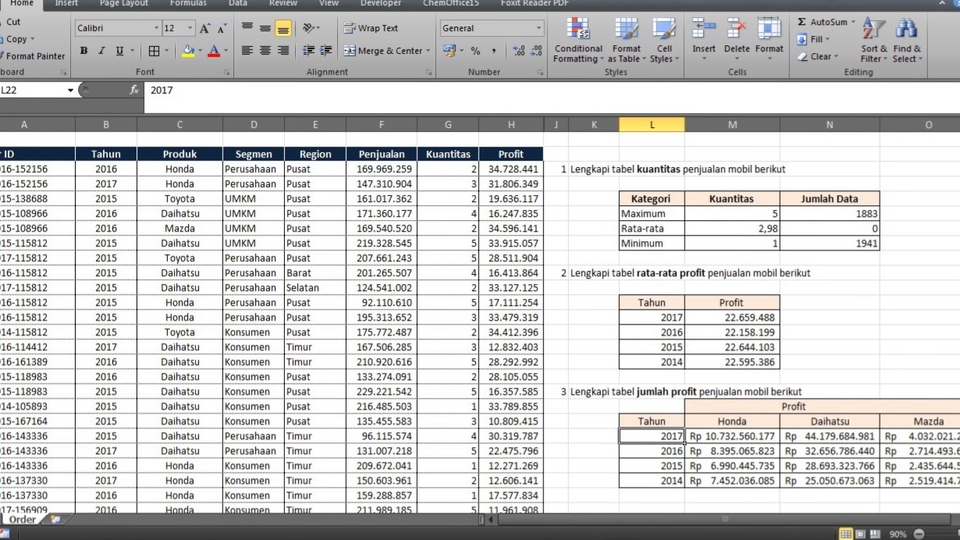960x540 pixels.
Task: Toggle Bold formatting
Action: [x=84, y=51]
